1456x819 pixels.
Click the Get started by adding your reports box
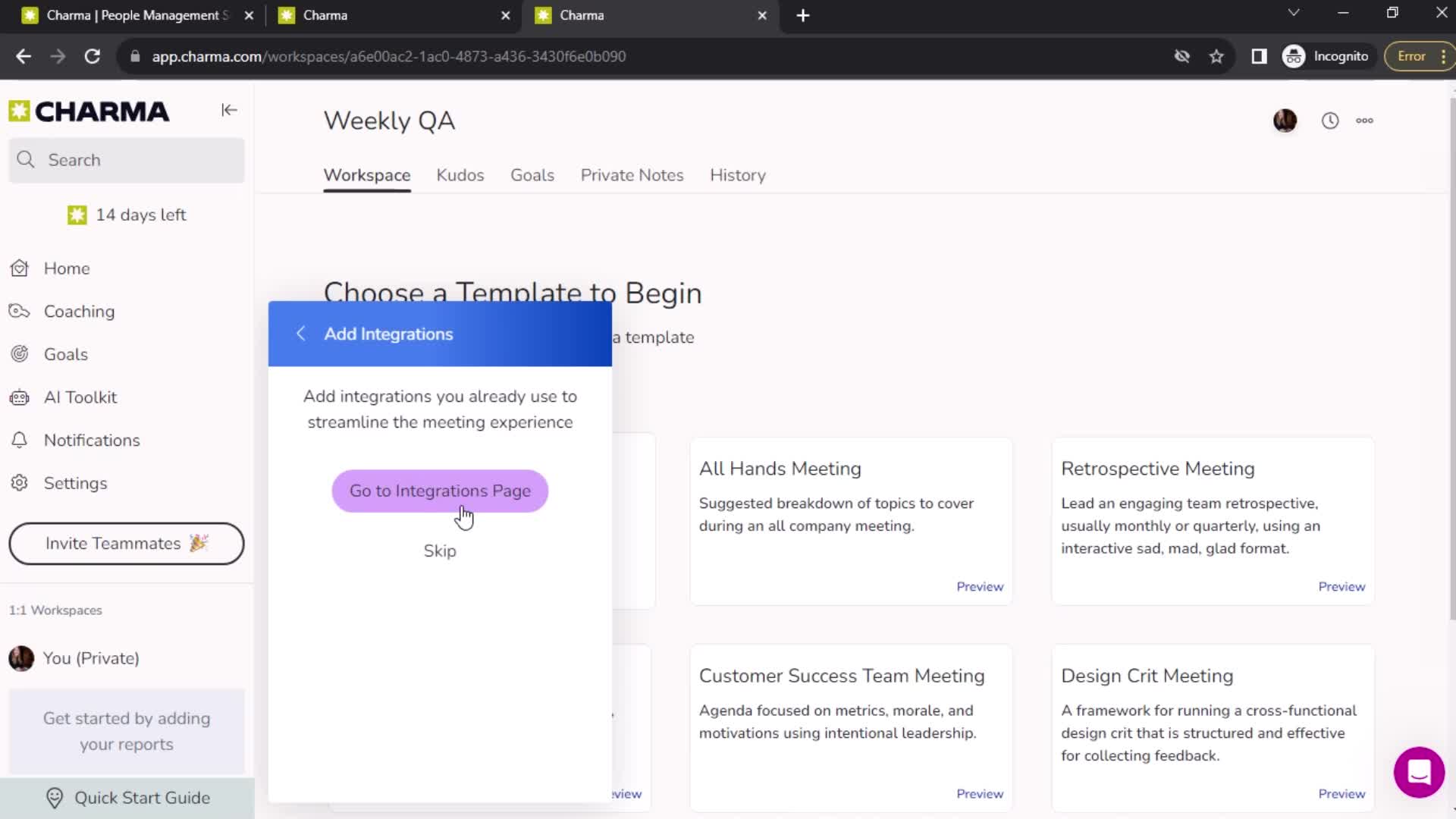127,731
